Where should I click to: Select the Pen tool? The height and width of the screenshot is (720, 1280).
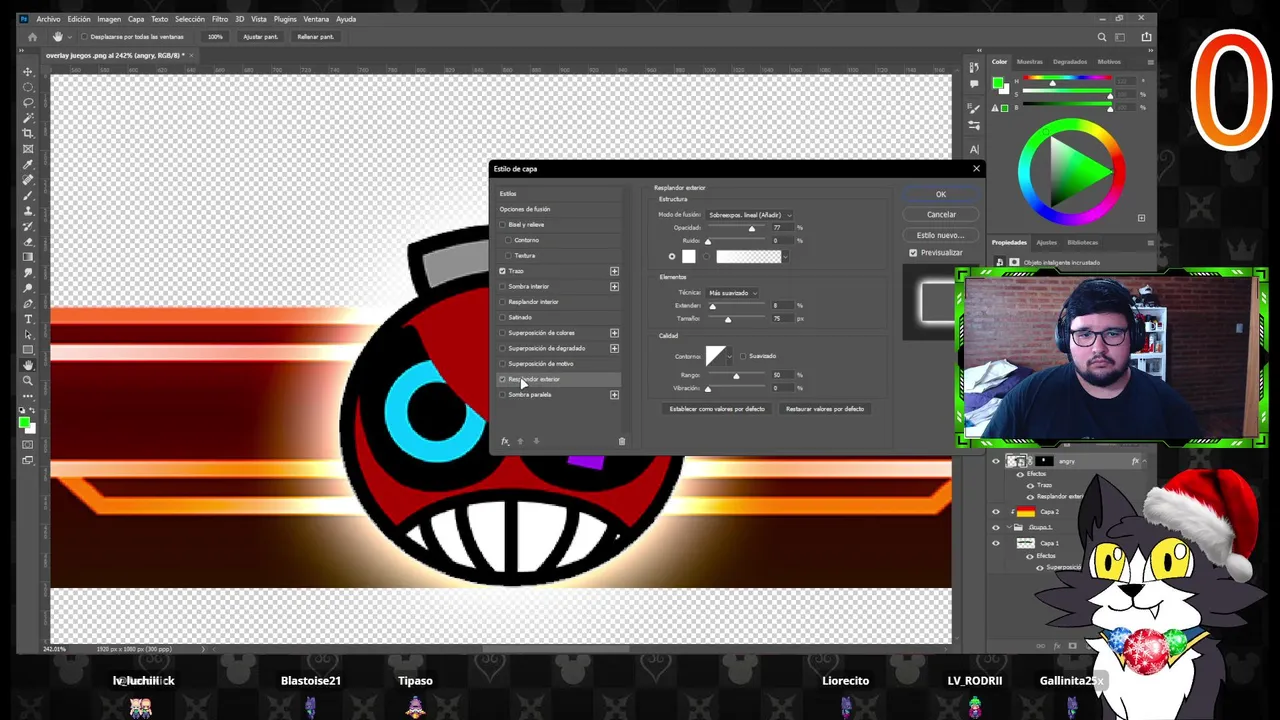tap(28, 304)
